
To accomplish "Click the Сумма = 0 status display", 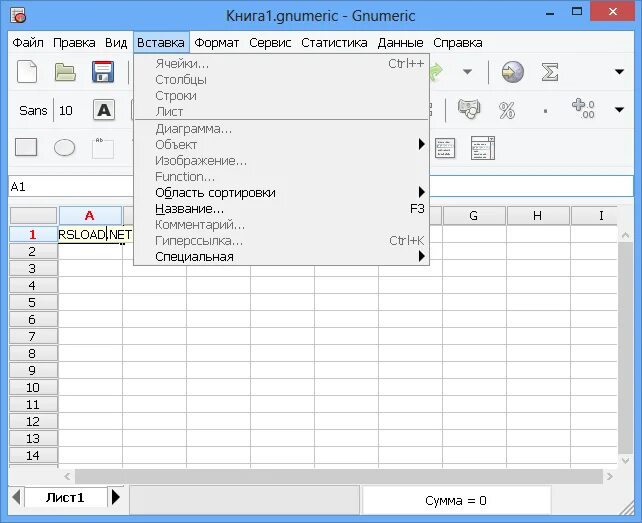I will (456, 500).
